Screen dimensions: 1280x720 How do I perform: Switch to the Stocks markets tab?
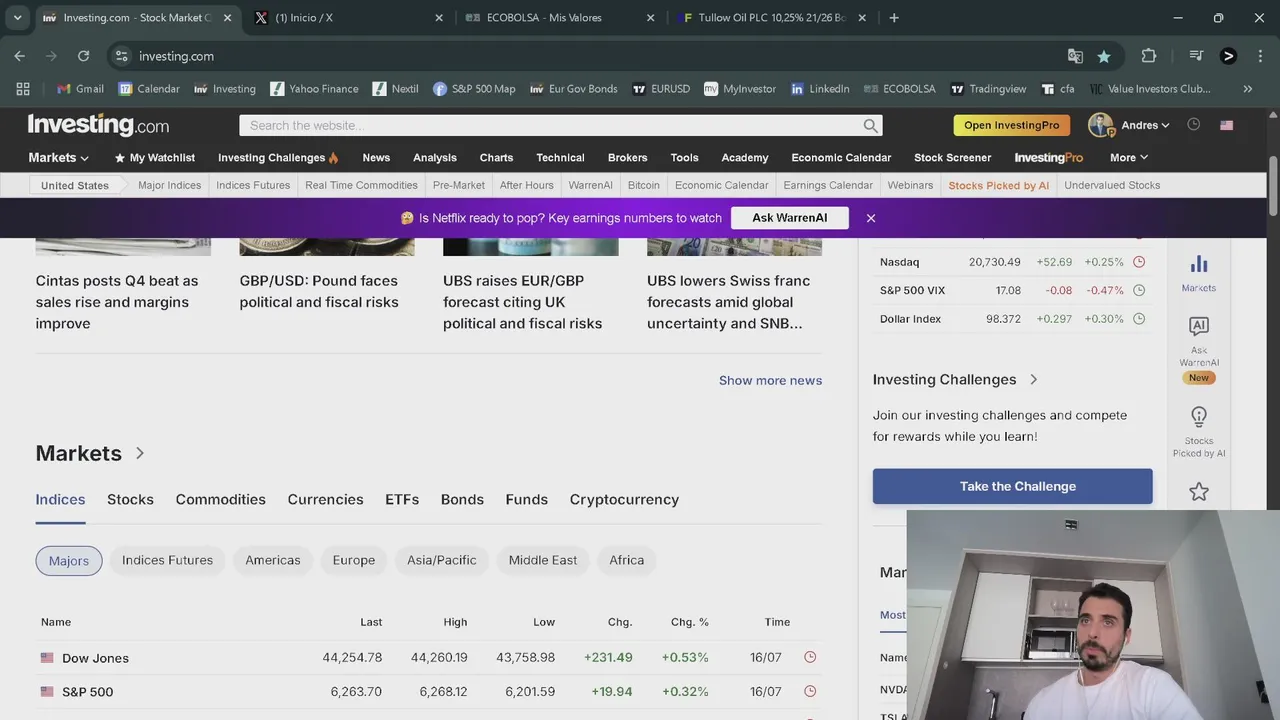click(x=131, y=499)
